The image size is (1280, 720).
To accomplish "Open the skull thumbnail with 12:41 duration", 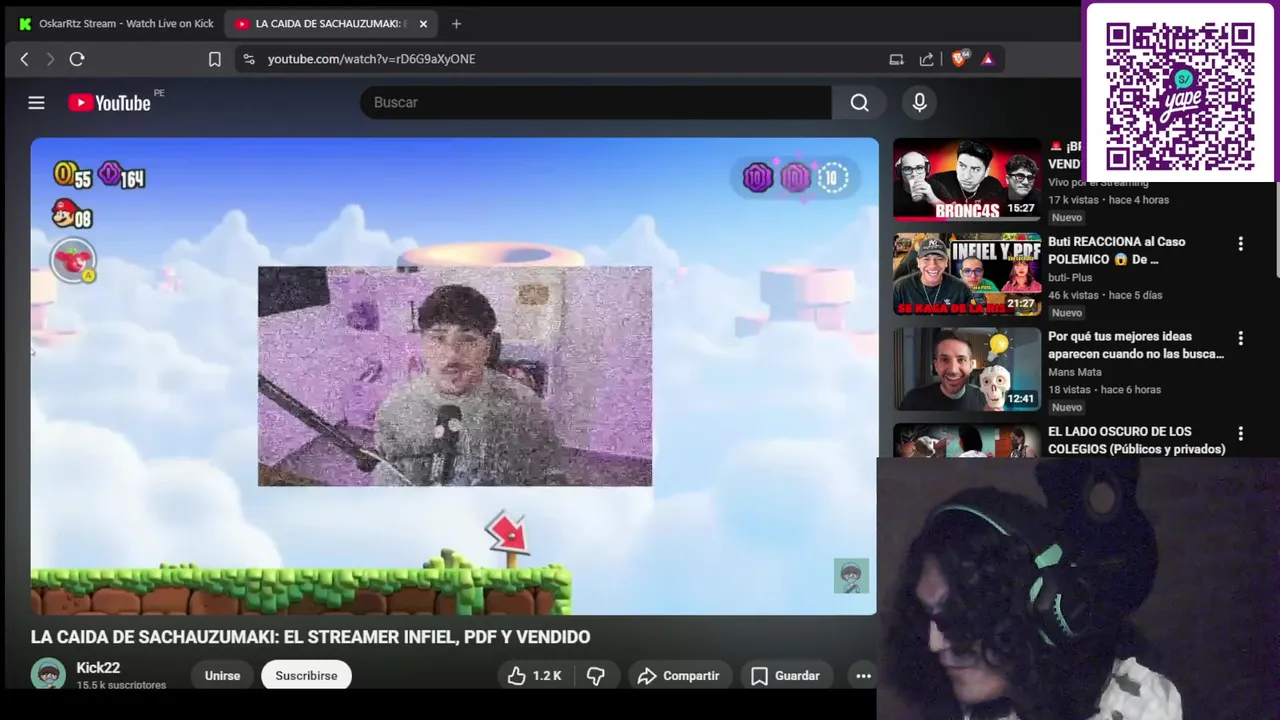I will (x=967, y=369).
